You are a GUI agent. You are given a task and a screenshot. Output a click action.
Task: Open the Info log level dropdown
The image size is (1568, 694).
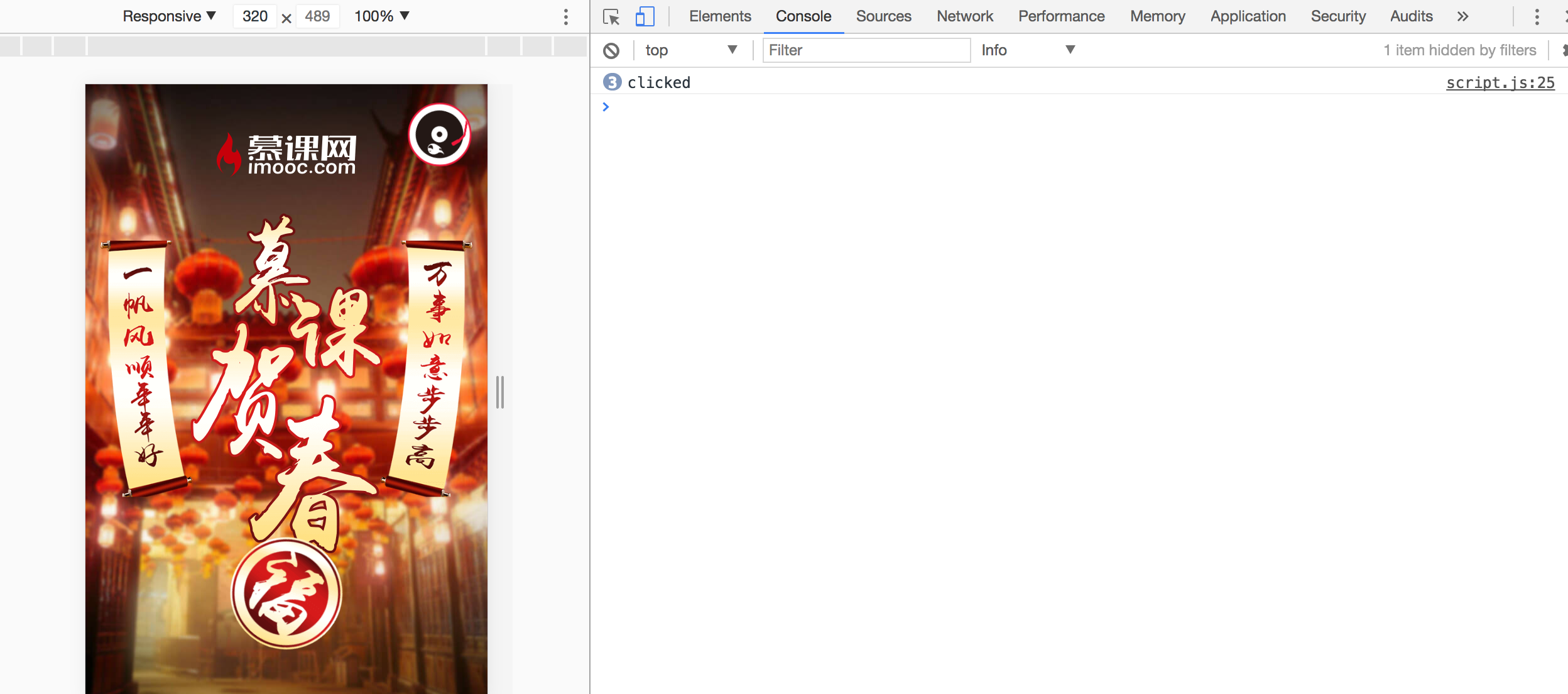pos(1028,50)
